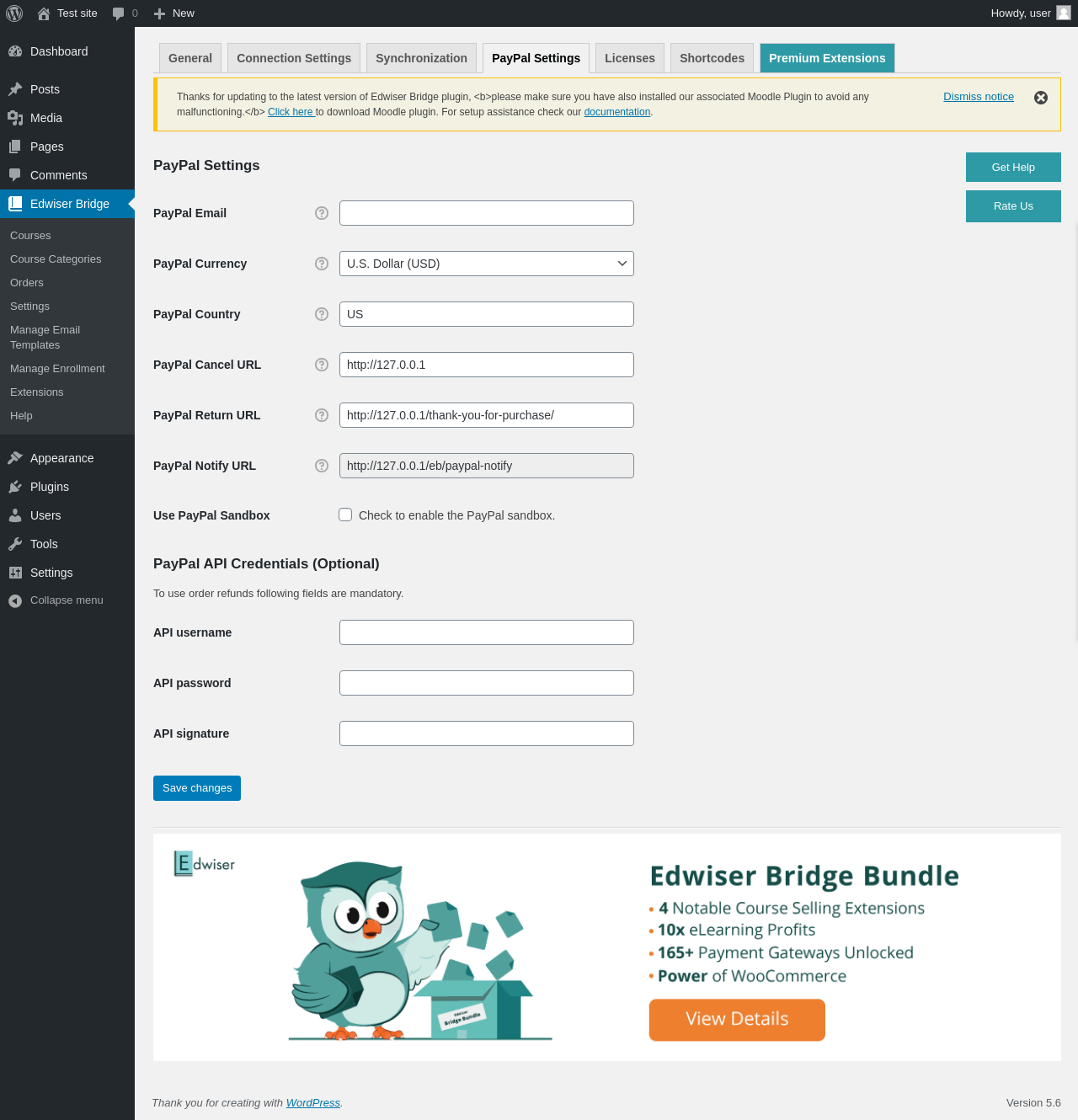
Task: Open Manage Email Templates submenu item
Action: [45, 338]
